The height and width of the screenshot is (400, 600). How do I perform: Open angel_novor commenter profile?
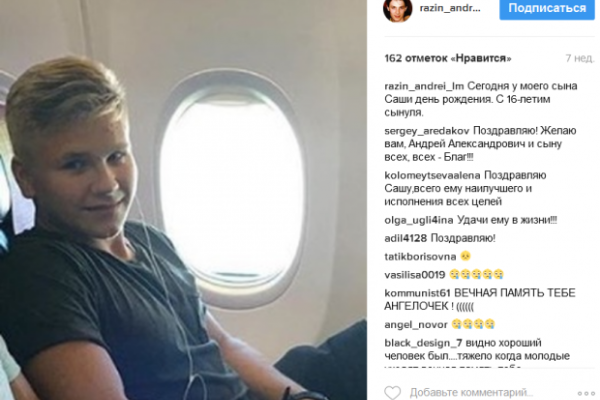pos(416,325)
